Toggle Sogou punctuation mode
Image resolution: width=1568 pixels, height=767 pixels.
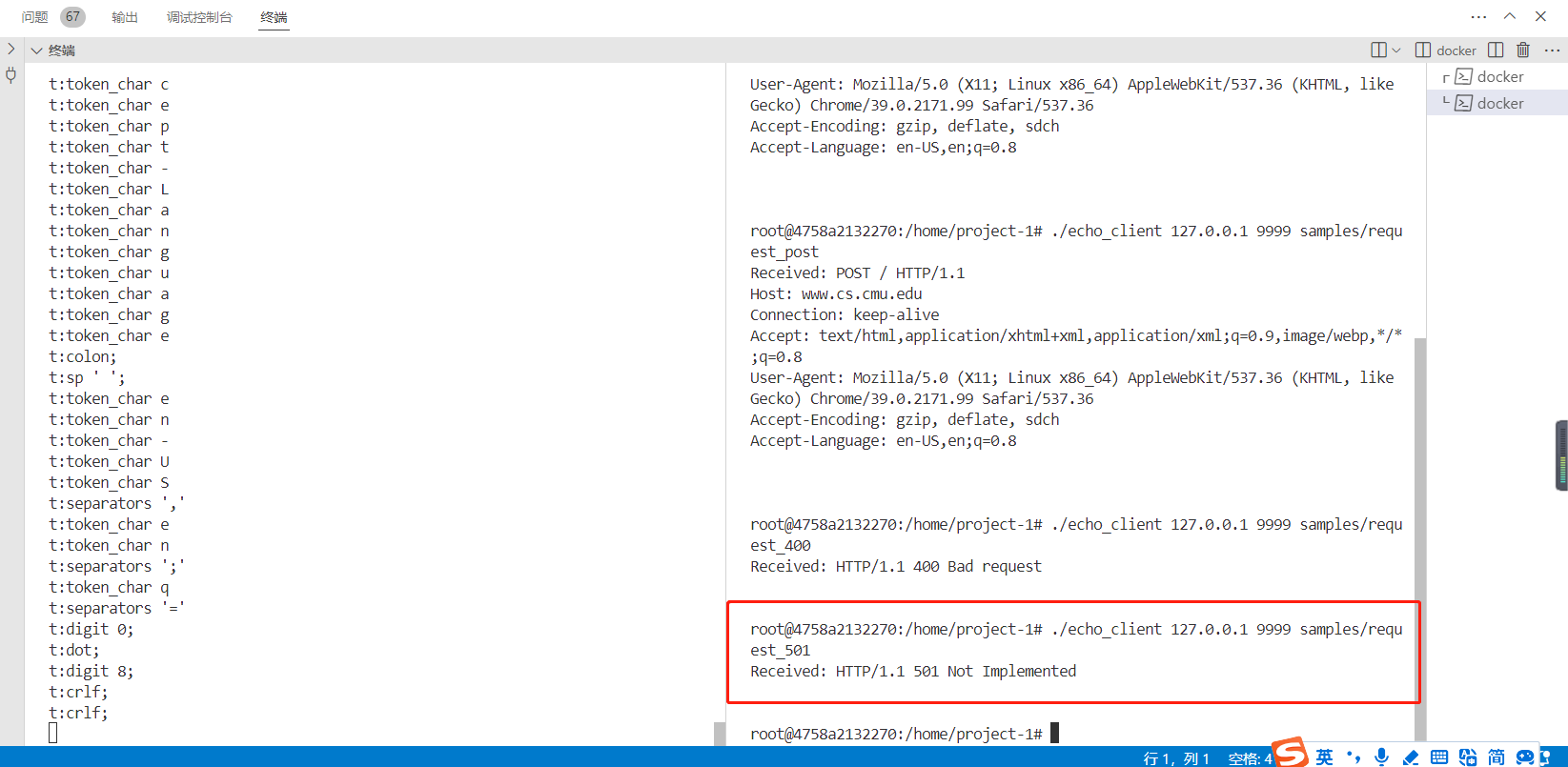[1354, 757]
